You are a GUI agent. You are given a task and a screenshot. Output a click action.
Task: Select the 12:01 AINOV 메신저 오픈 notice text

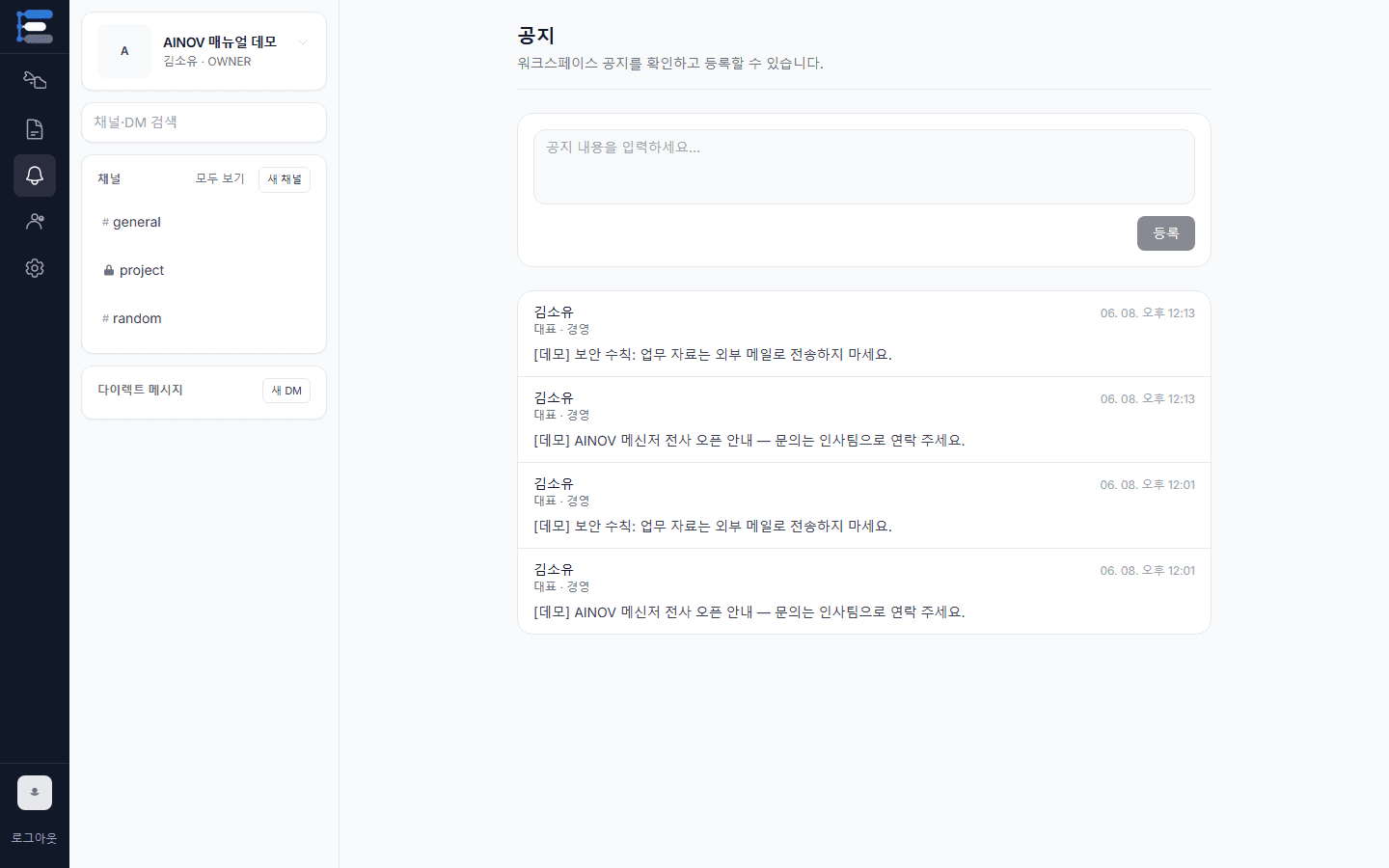point(749,612)
